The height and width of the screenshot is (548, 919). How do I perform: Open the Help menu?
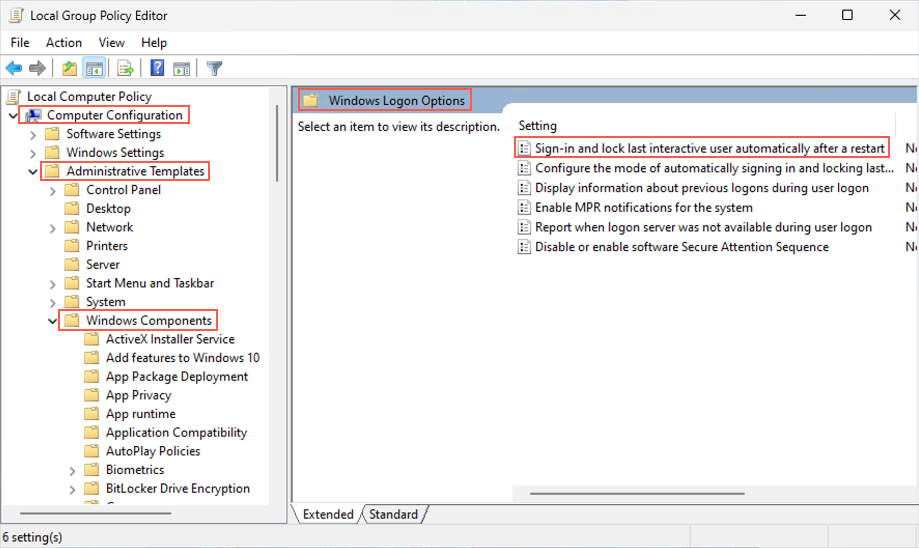tap(154, 43)
